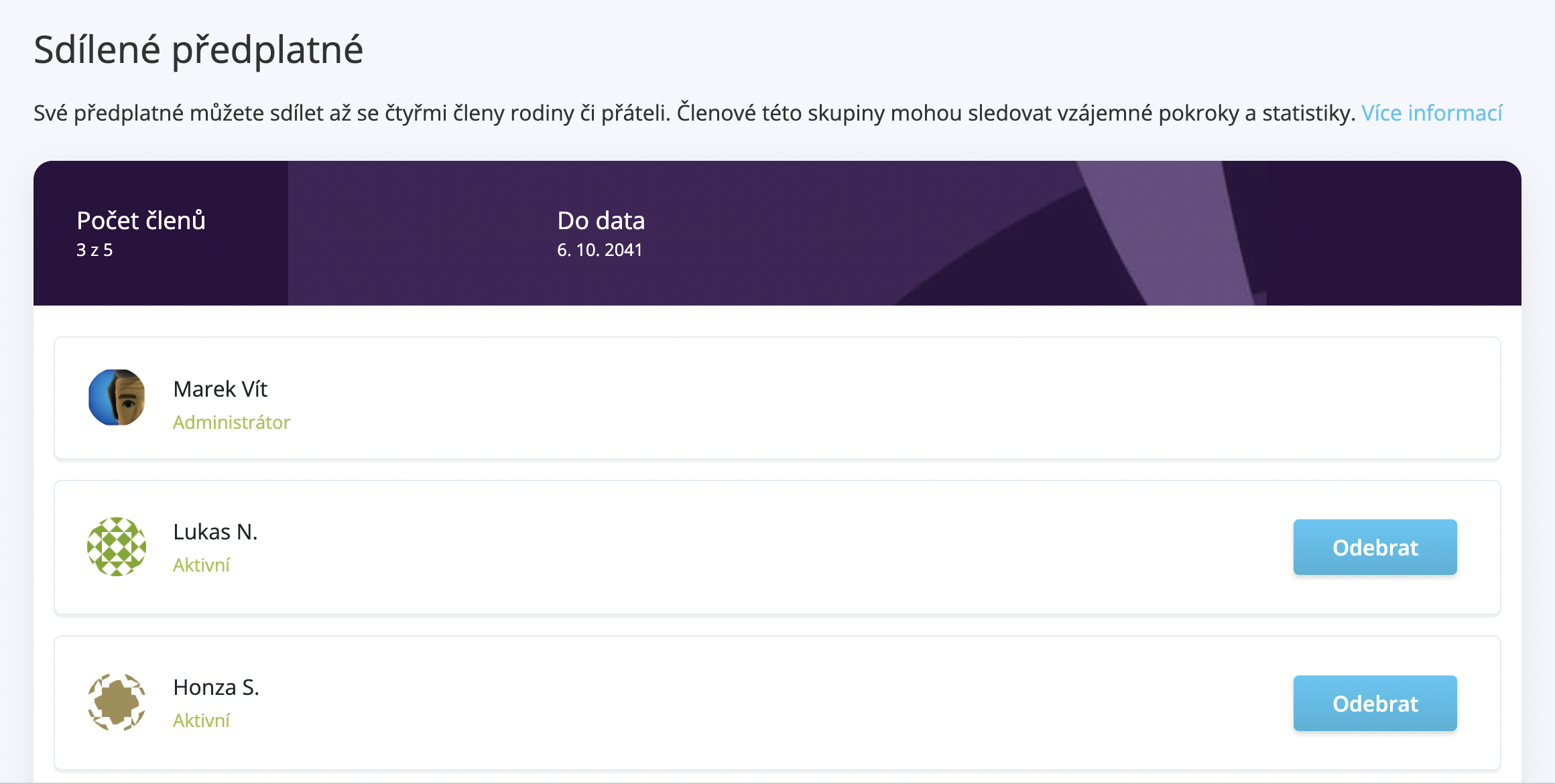Remove Lukas N. with the Odebrat button
Screen dimensions: 1555x784
1375,547
